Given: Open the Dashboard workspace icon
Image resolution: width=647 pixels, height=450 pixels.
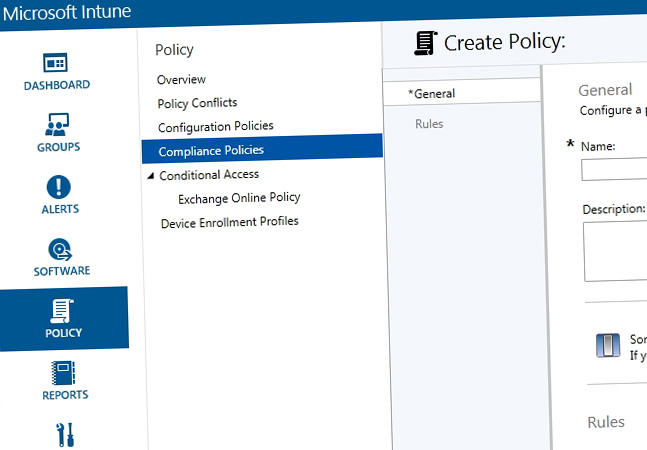Looking at the screenshot, I should pyautogui.click(x=55, y=62).
